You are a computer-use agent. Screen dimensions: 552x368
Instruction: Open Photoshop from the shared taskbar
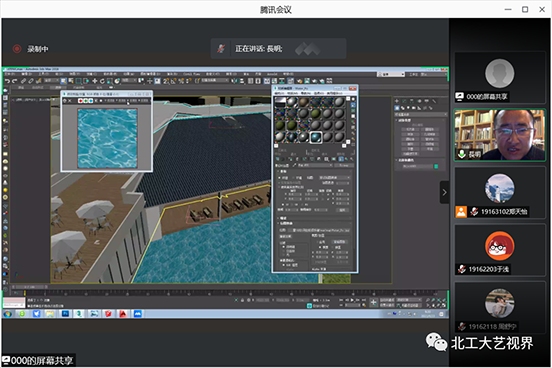click(x=65, y=313)
